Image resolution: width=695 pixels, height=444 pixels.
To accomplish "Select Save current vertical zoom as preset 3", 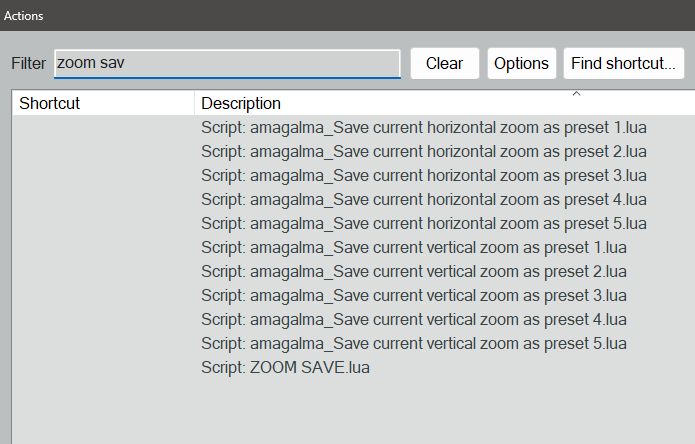I will pyautogui.click(x=413, y=295).
